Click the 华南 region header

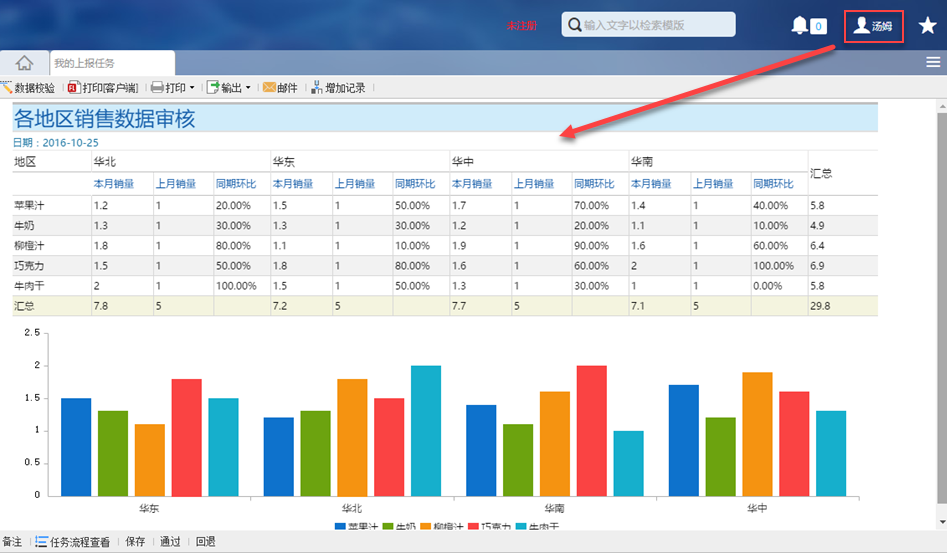[641, 161]
